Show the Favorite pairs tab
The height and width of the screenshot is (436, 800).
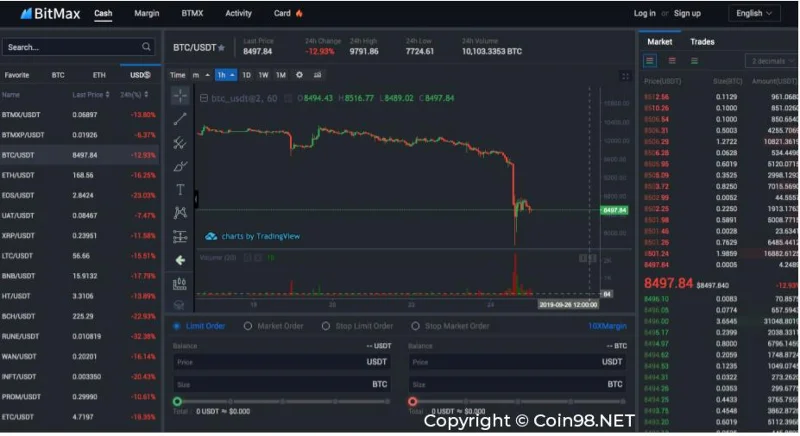tap(17, 75)
